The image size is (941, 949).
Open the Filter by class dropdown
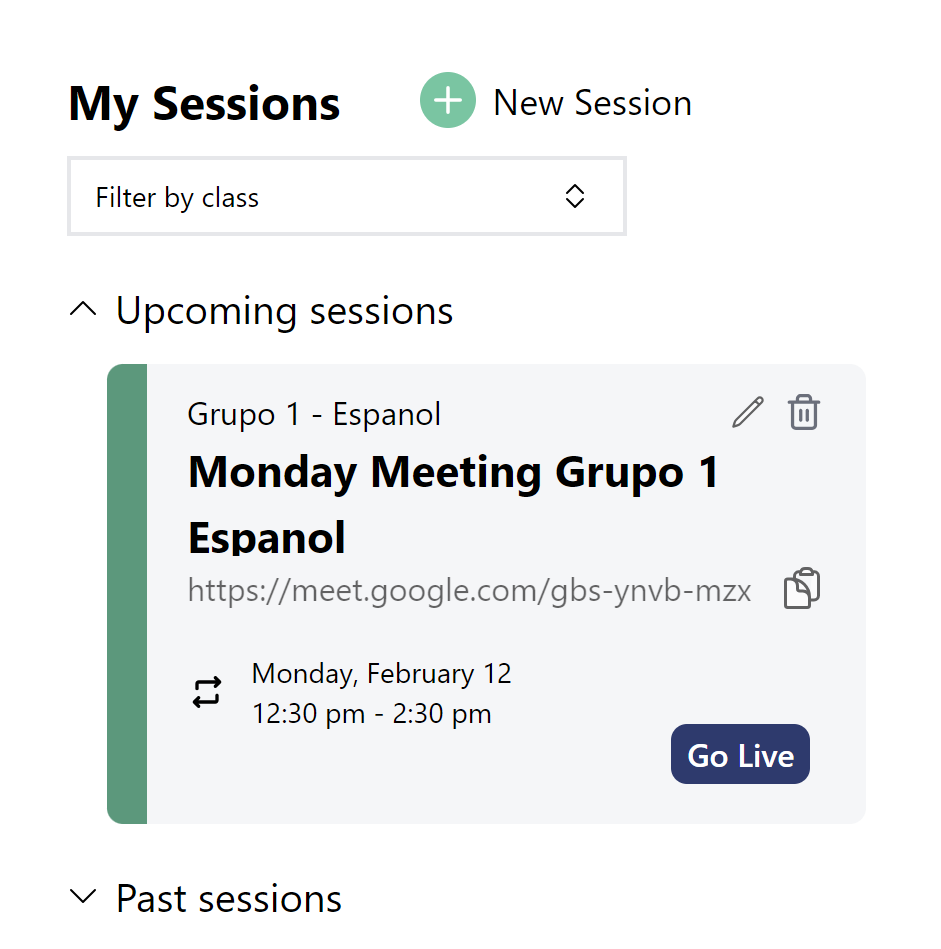pyautogui.click(x=346, y=197)
